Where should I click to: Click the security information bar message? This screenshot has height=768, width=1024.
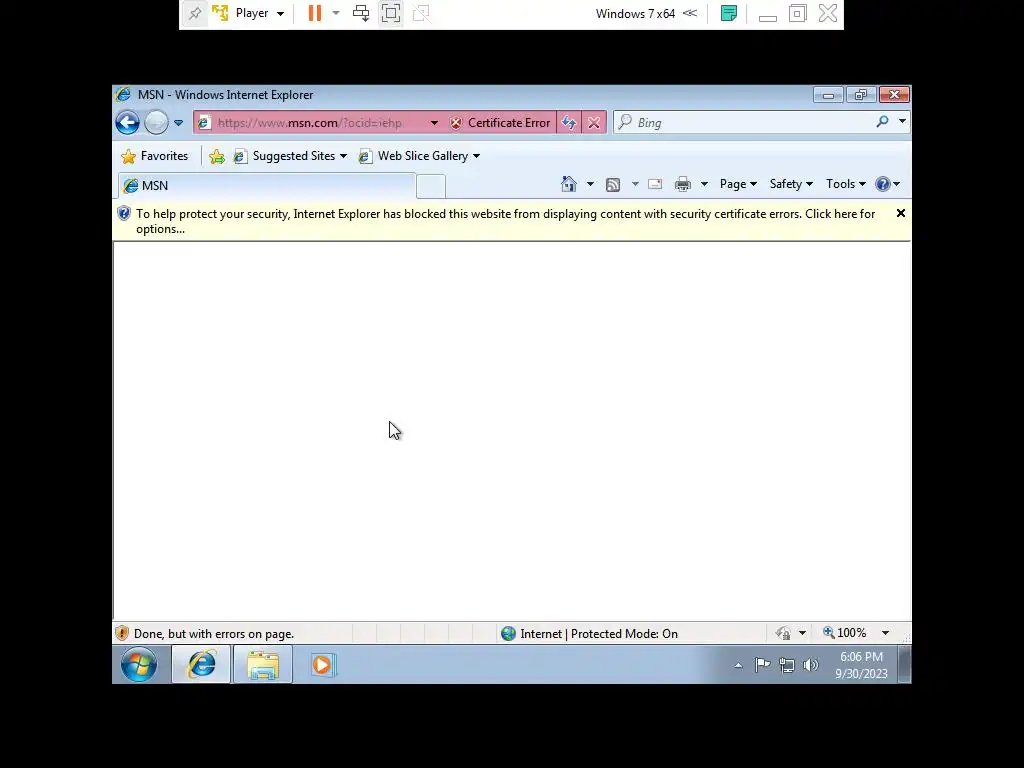(505, 221)
